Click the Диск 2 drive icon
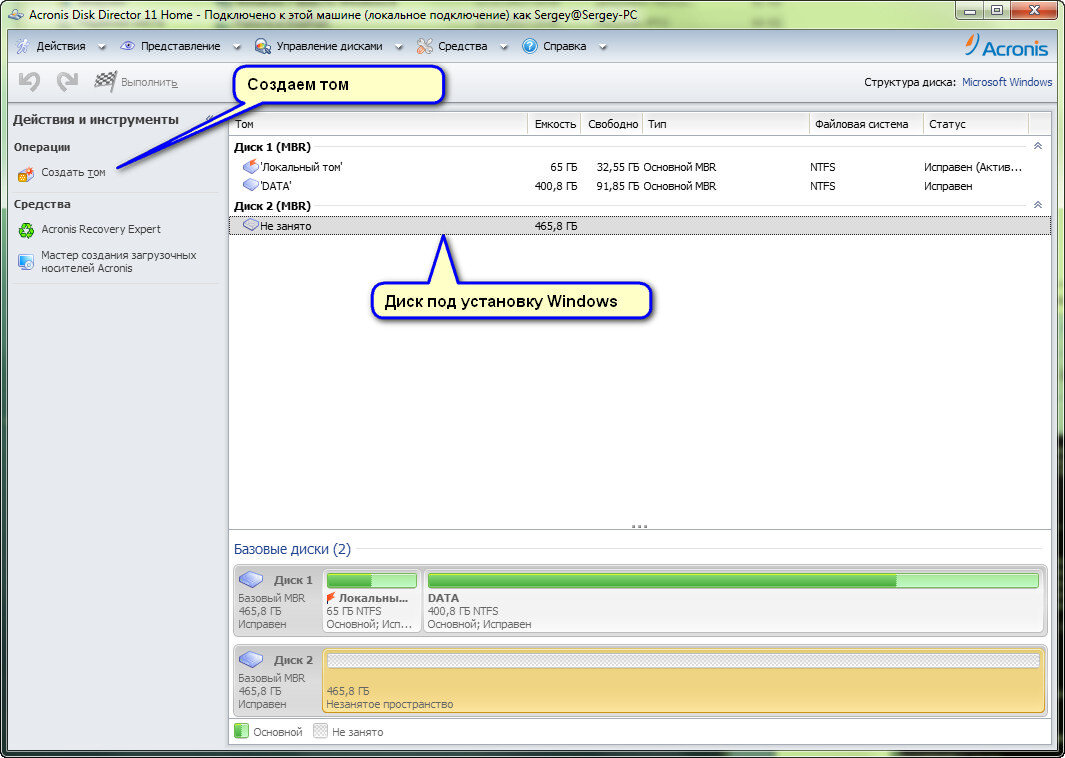 pyautogui.click(x=251, y=660)
